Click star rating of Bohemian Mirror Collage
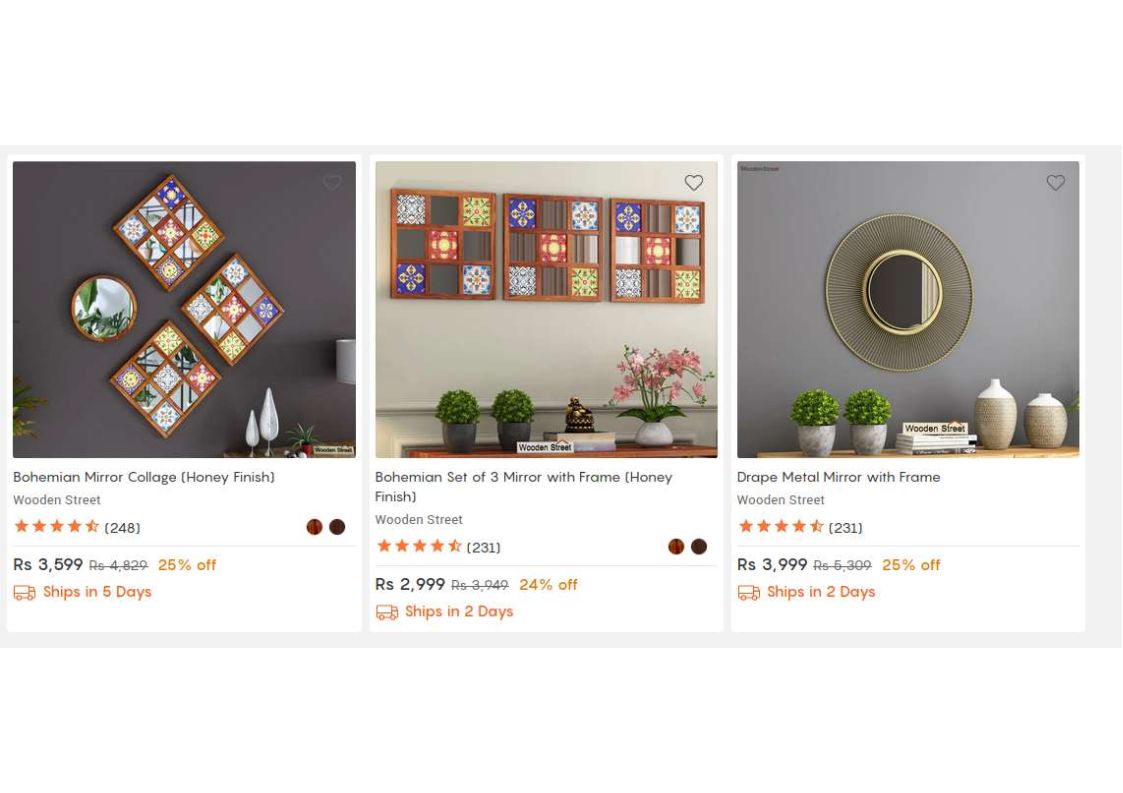 click(57, 527)
